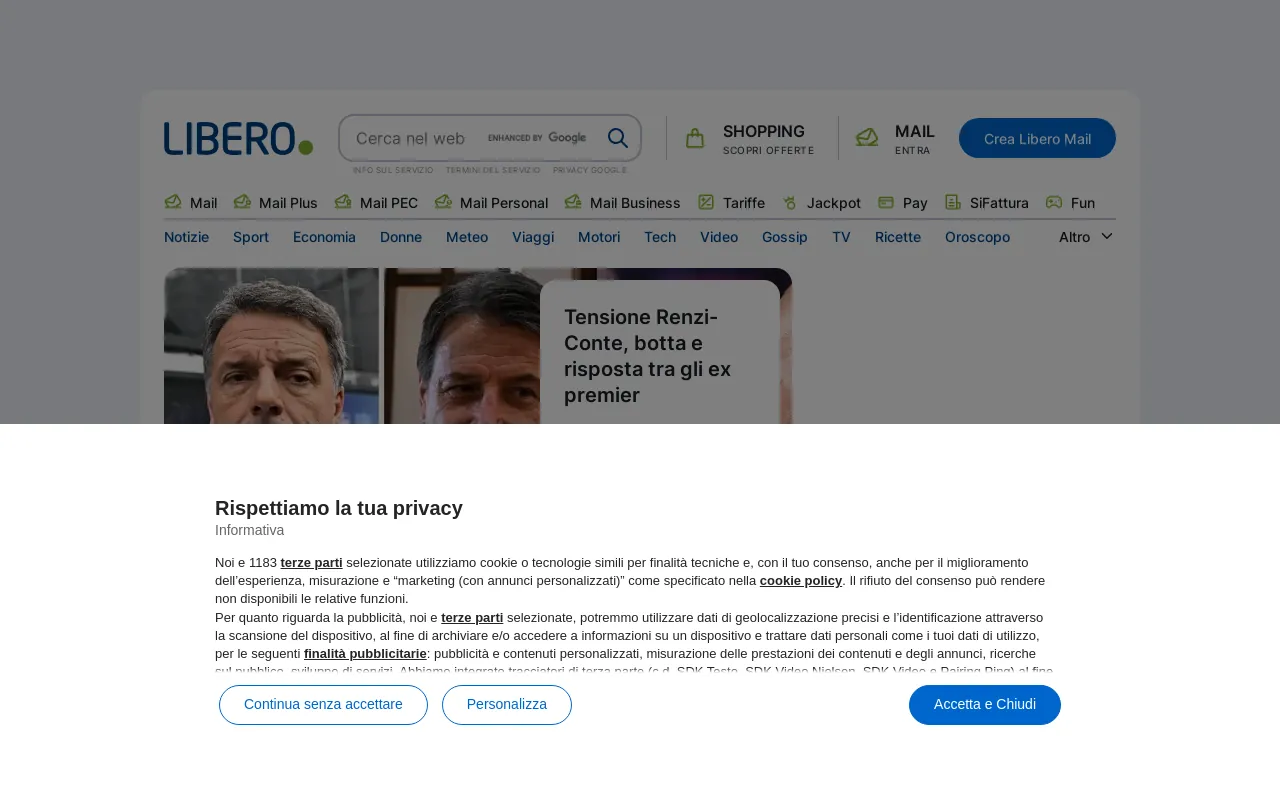Open Info sul servizio link

393,170
